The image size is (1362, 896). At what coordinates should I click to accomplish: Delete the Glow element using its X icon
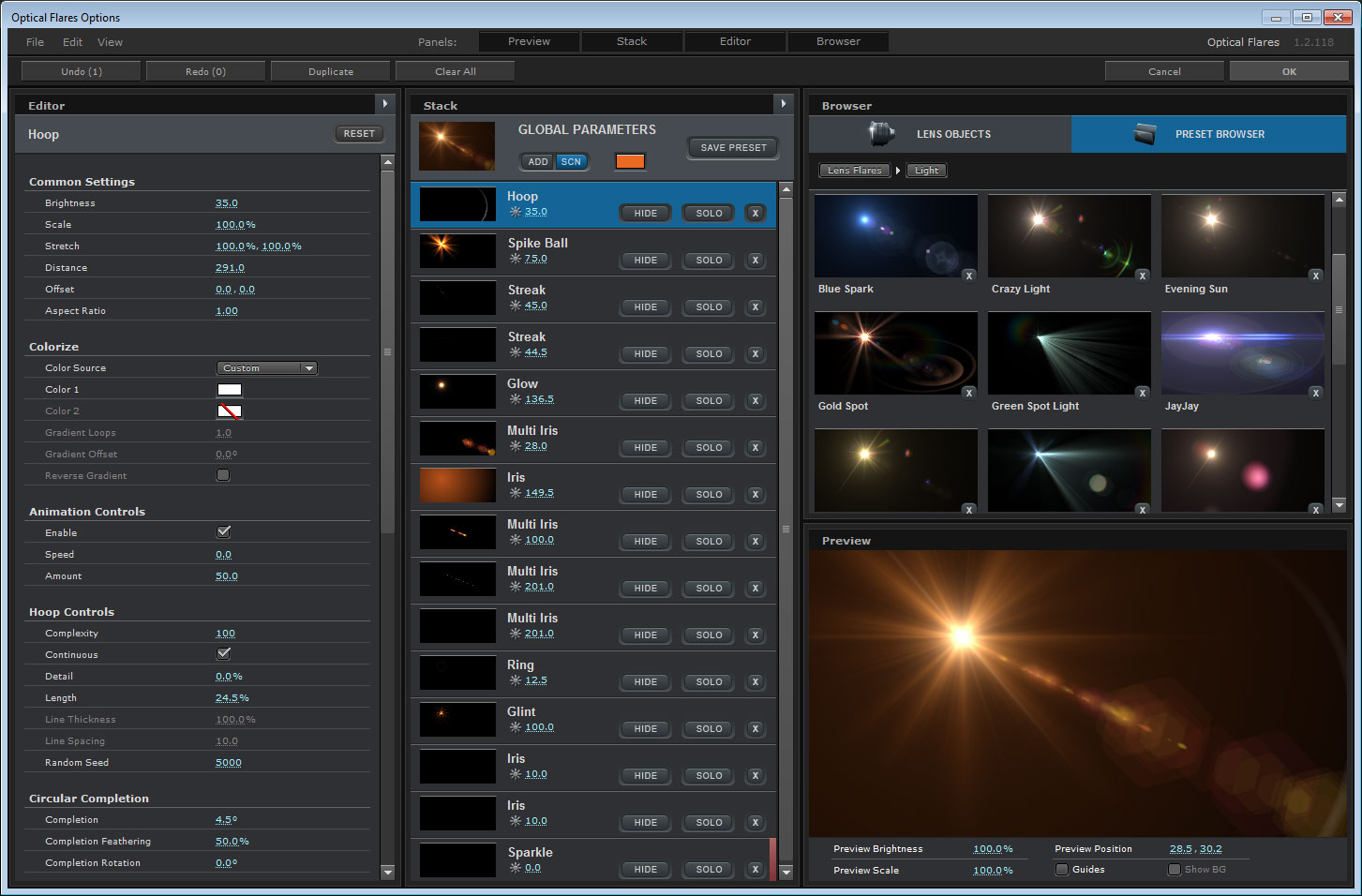pyautogui.click(x=755, y=401)
